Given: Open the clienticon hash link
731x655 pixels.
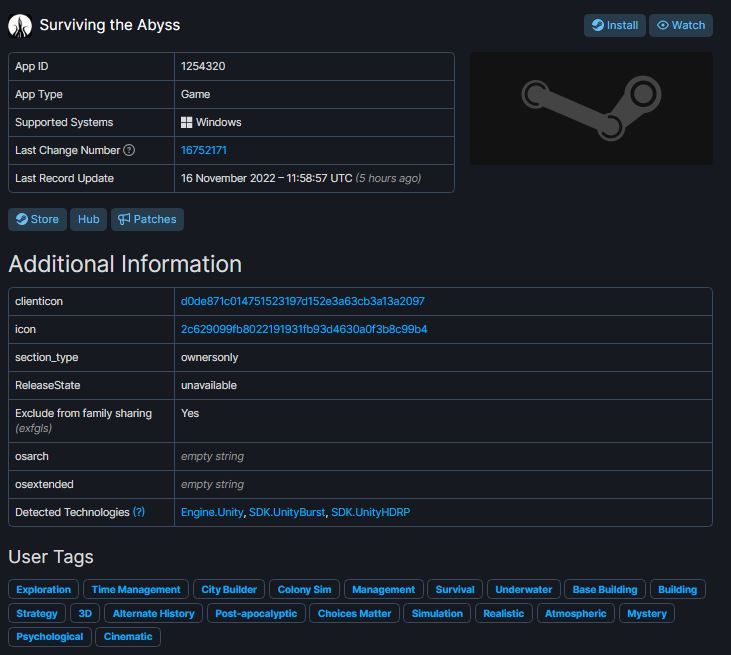Looking at the screenshot, I should pos(303,301).
